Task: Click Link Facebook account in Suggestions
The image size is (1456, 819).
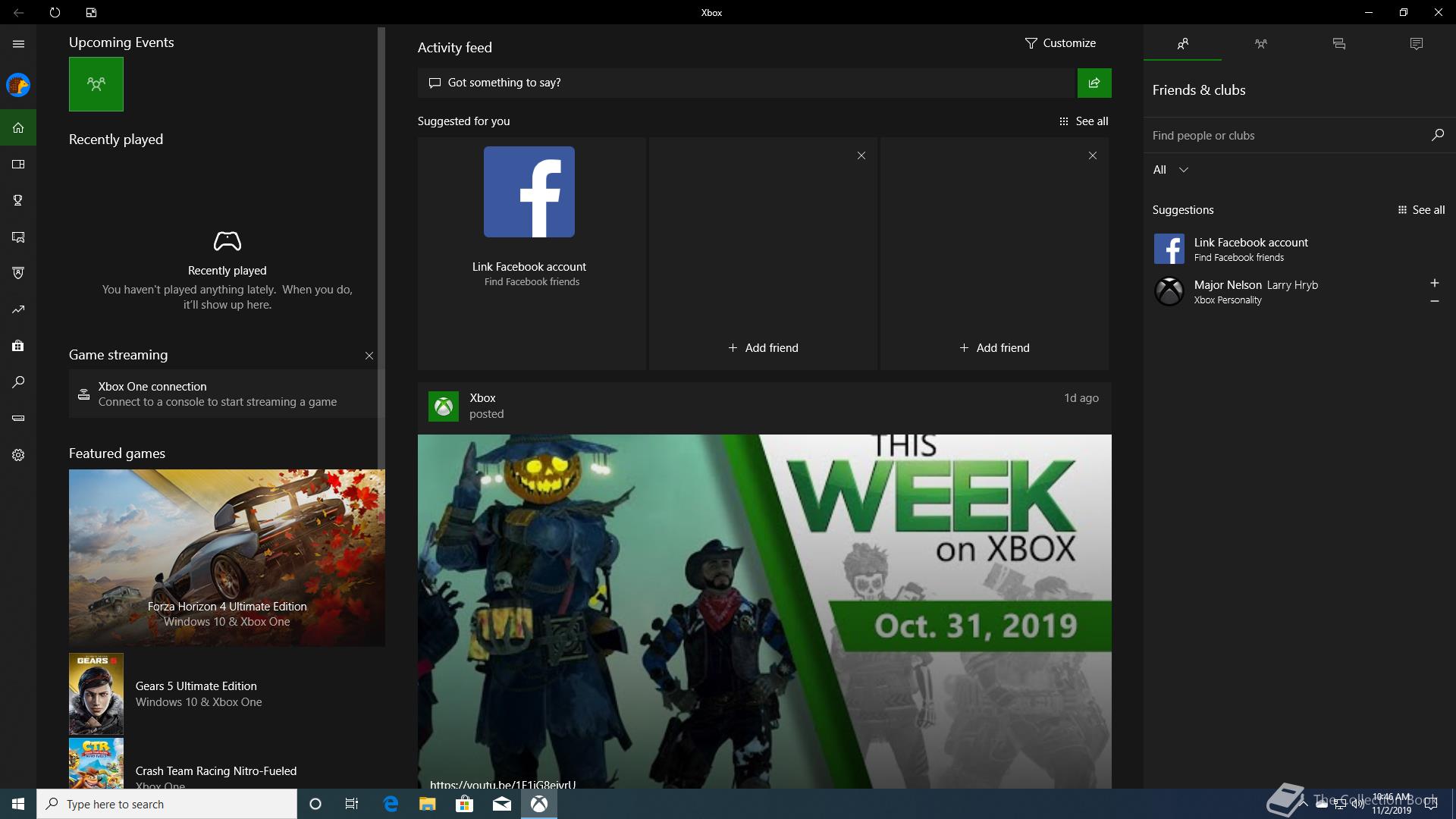Action: [1300, 249]
